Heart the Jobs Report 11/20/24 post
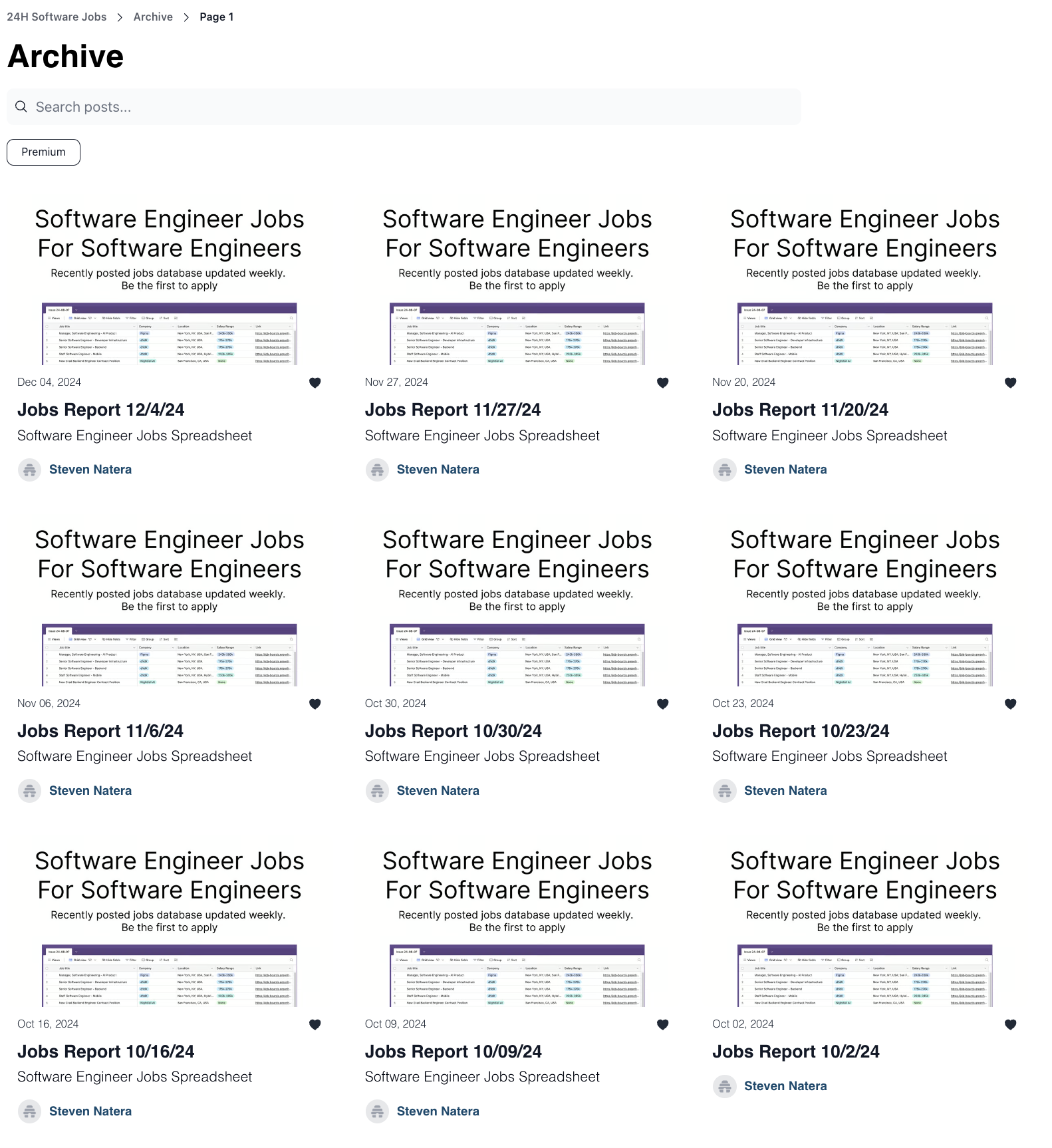1052x1148 pixels. click(1010, 382)
